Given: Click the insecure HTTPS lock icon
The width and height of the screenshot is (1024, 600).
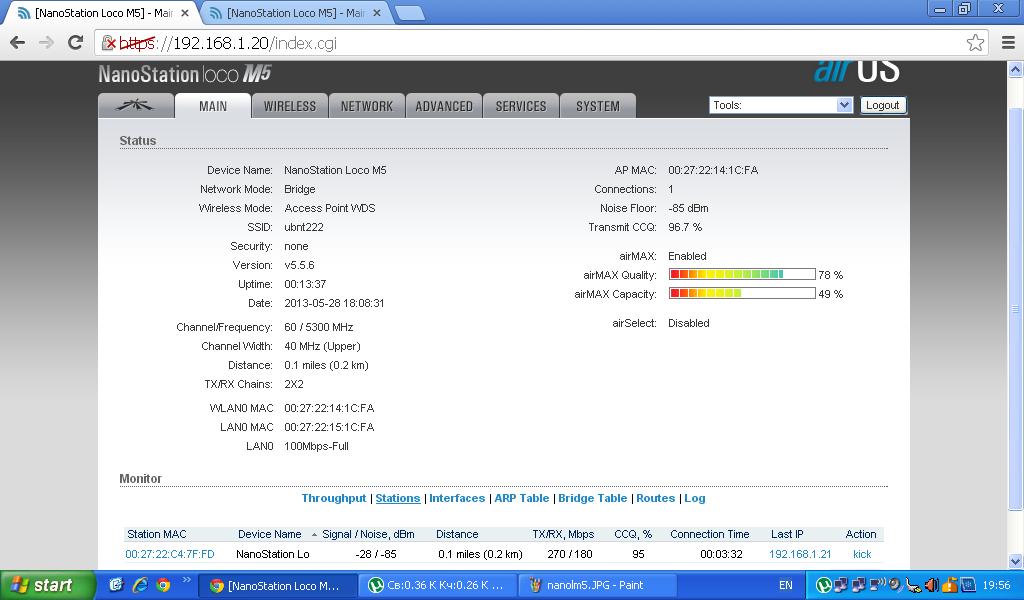Looking at the screenshot, I should pyautogui.click(x=110, y=43).
